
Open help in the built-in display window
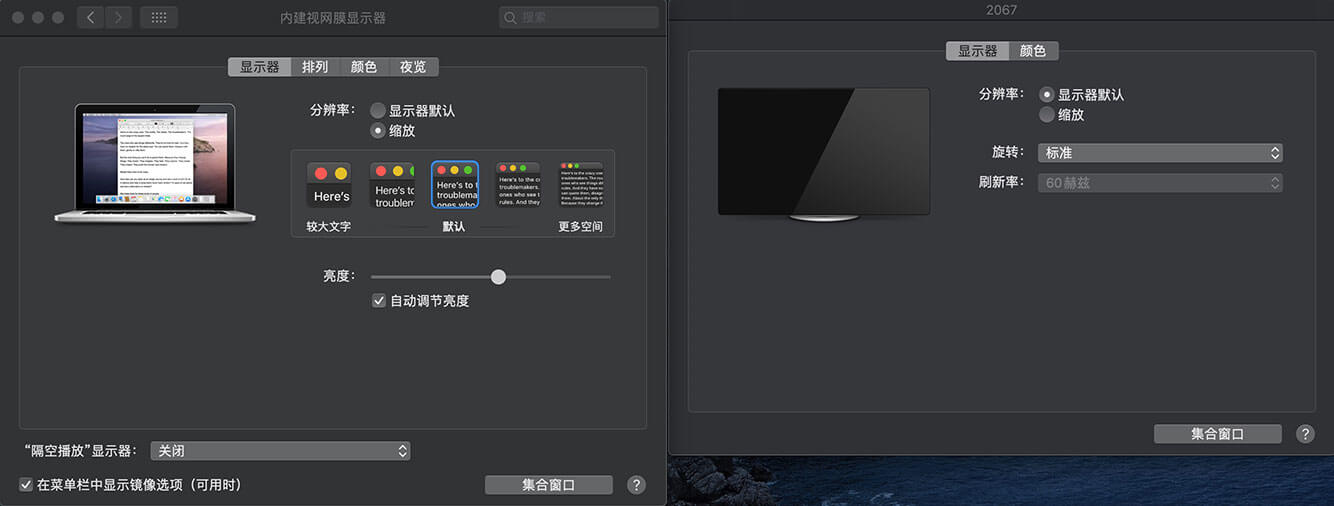[x=636, y=485]
